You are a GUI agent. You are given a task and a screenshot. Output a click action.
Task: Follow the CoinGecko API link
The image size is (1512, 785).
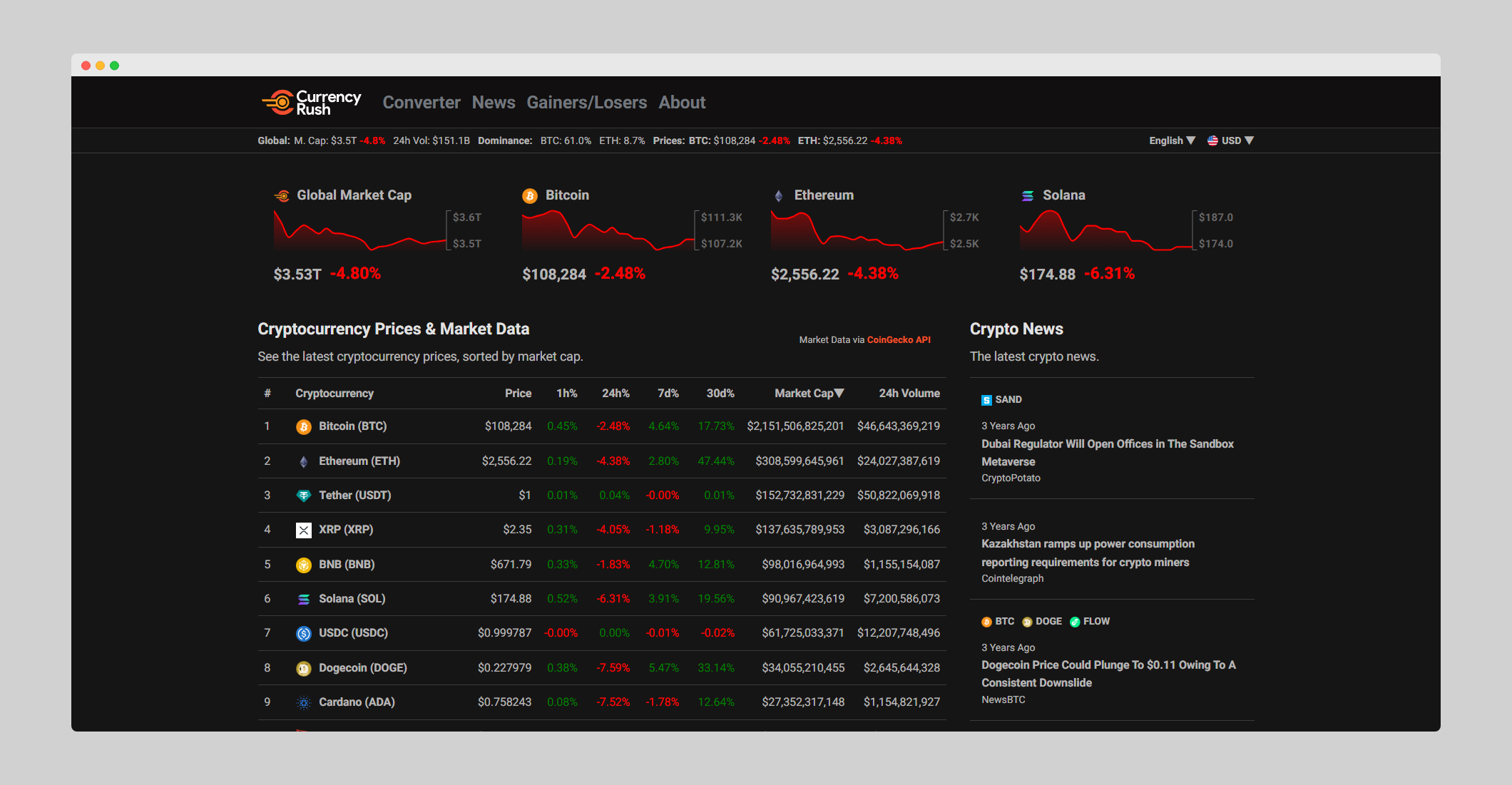pos(899,340)
